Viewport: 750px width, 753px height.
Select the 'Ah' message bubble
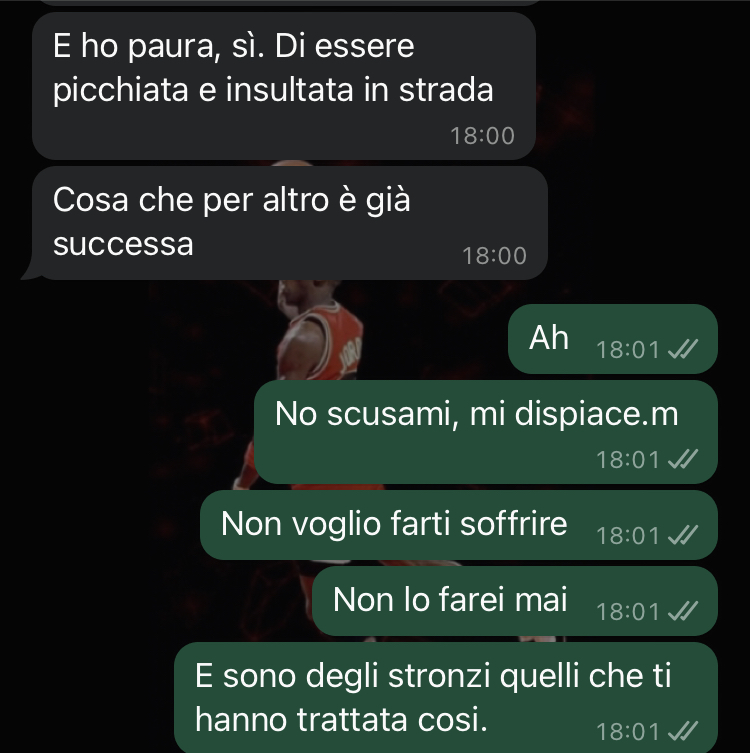(x=613, y=339)
